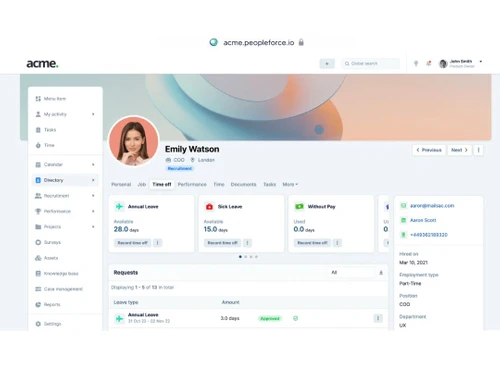Expand My activity submenu arrow
Screen dimensions: 500x375
tap(93, 114)
